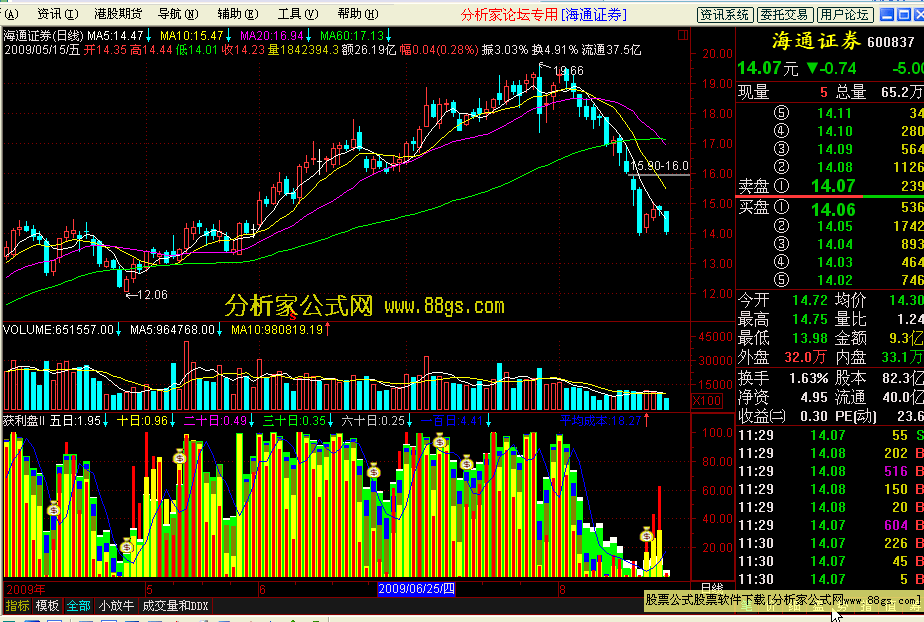Screen dimensions: 924x622
Task: Click the MA60:17.13 indicator label
Action: [352, 36]
